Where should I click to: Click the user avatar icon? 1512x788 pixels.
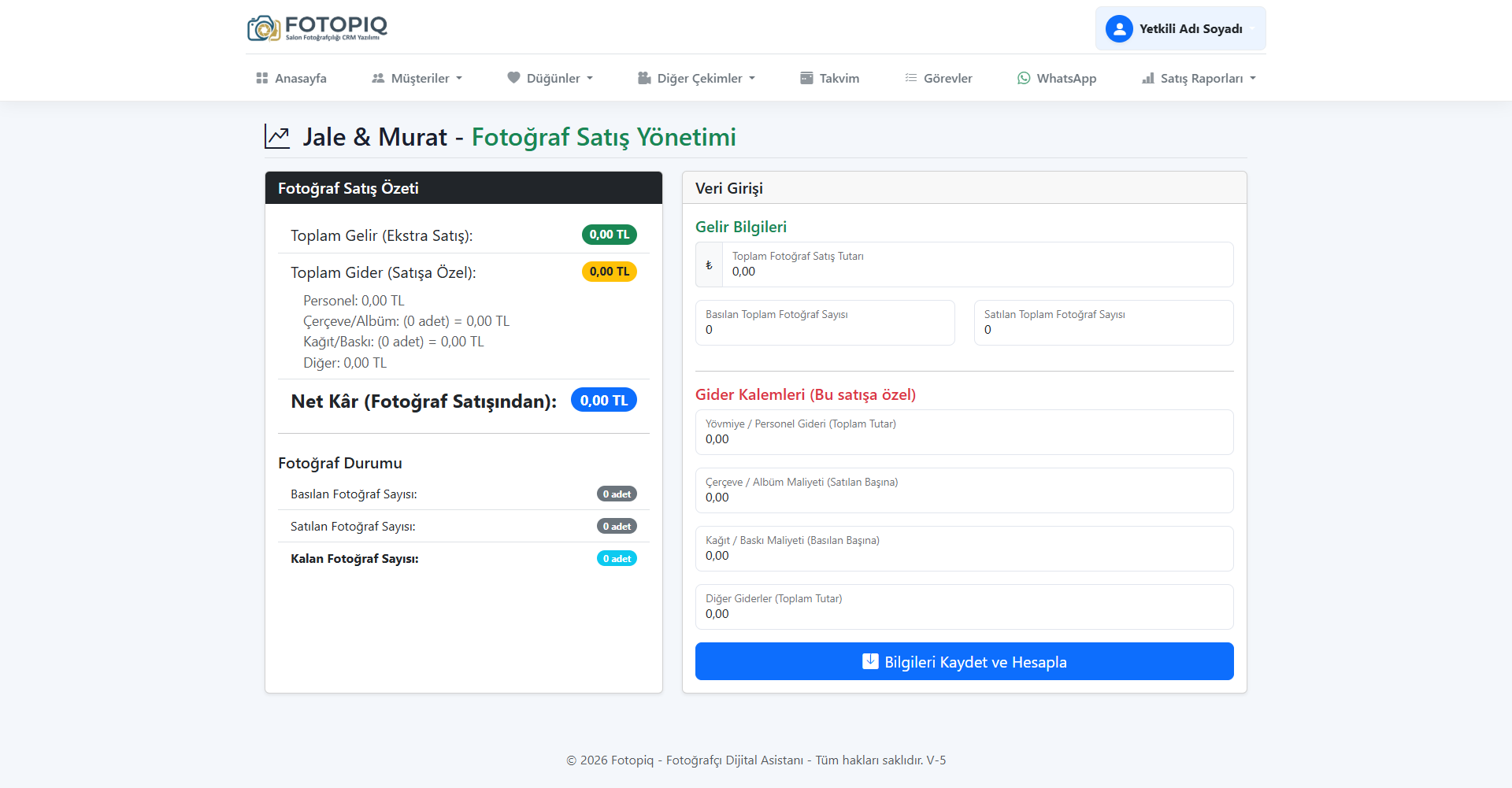click(1119, 29)
